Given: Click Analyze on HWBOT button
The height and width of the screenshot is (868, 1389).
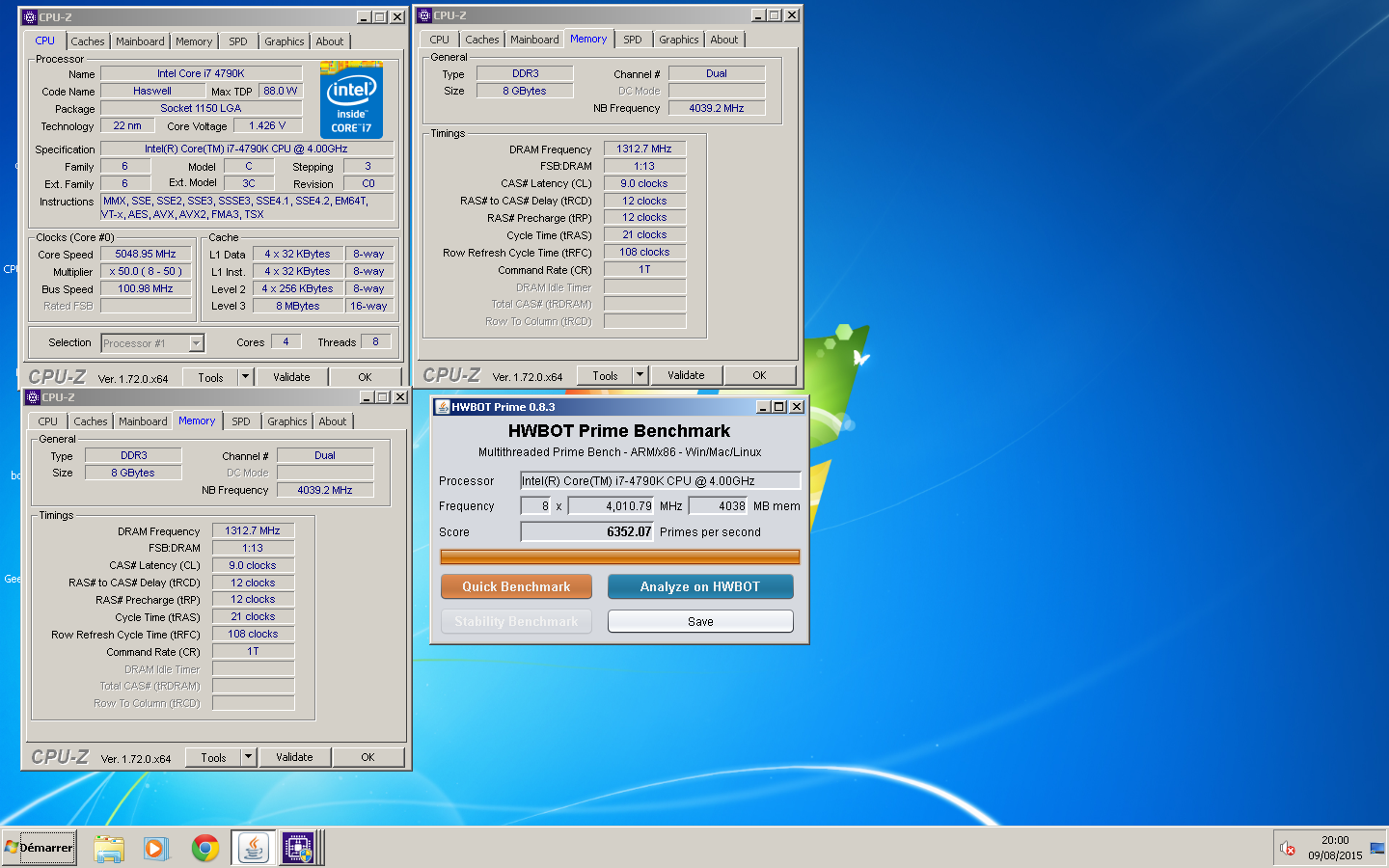Looking at the screenshot, I should (x=700, y=586).
